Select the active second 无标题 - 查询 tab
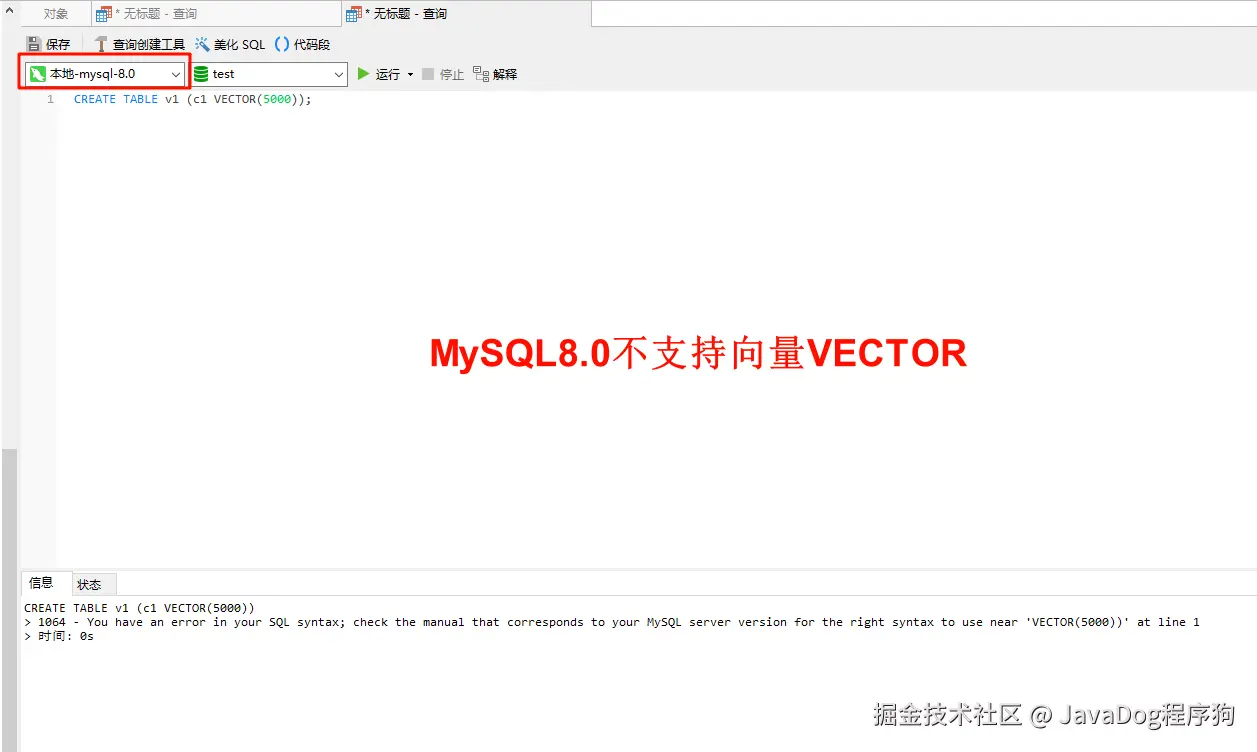 point(466,14)
